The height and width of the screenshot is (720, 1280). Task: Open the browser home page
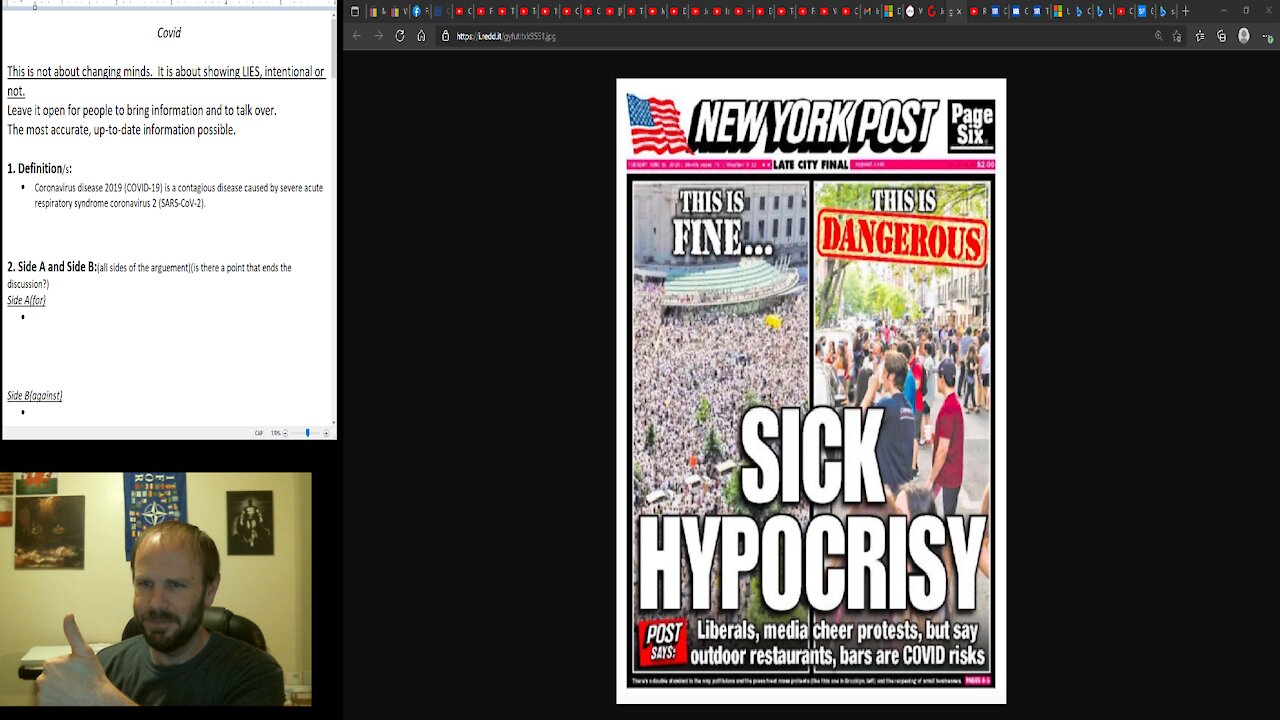point(421,36)
